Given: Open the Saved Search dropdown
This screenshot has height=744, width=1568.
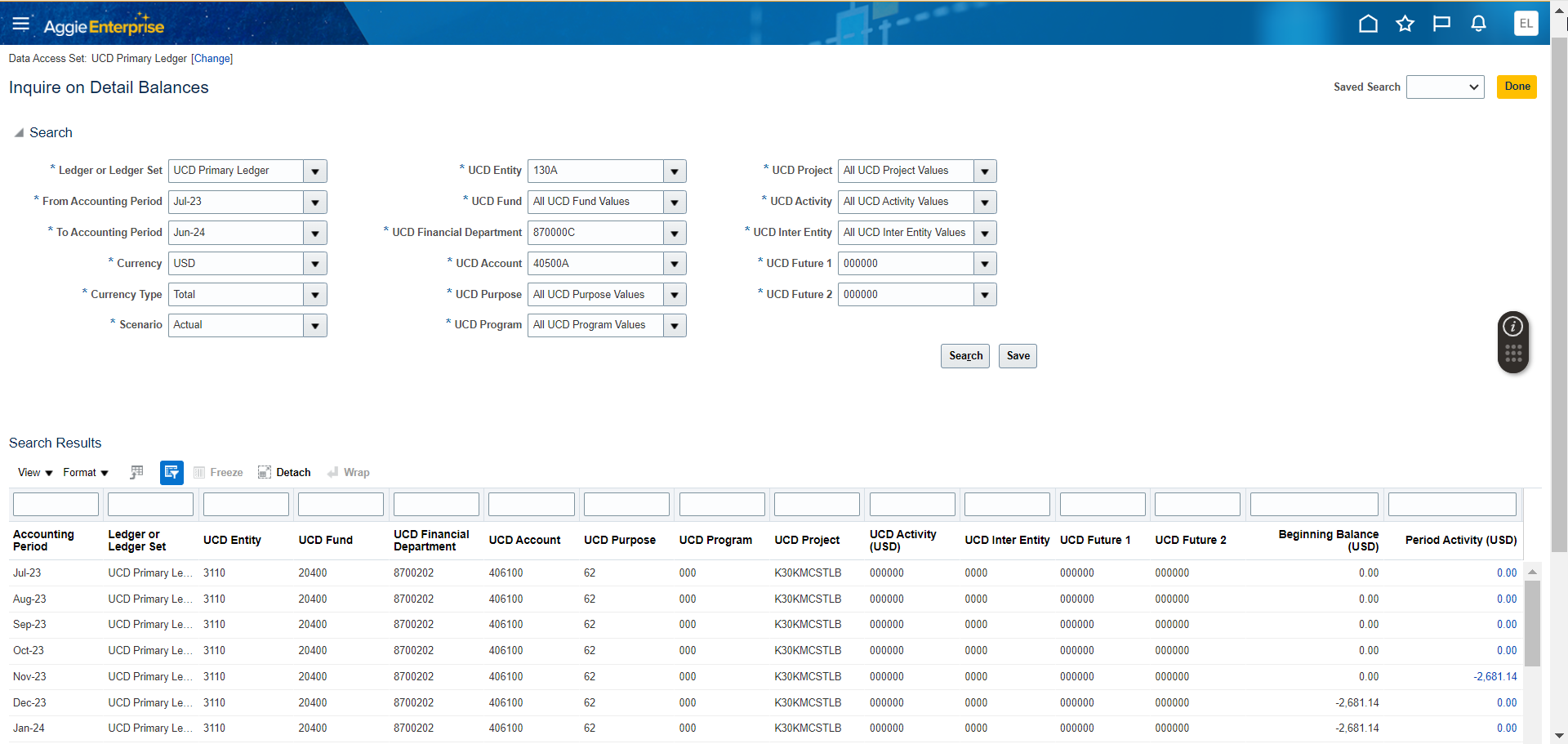Looking at the screenshot, I should pos(1445,87).
